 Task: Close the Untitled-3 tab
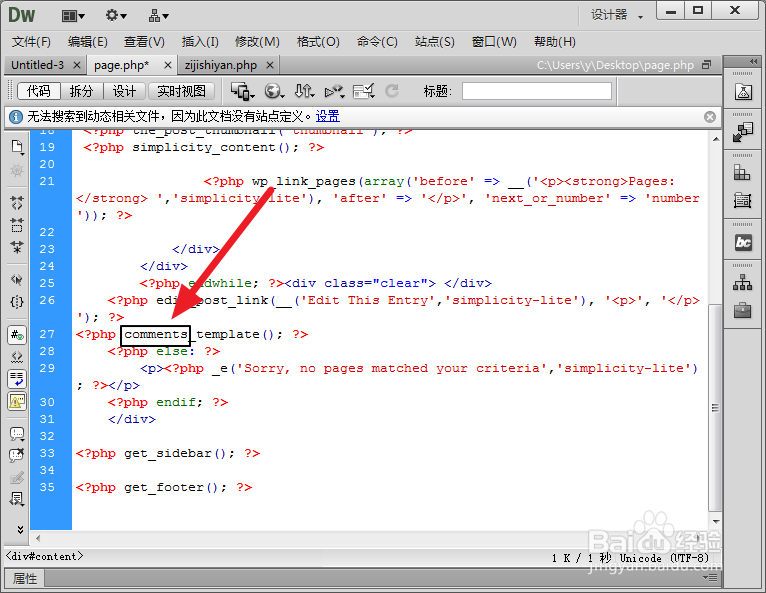(77, 65)
